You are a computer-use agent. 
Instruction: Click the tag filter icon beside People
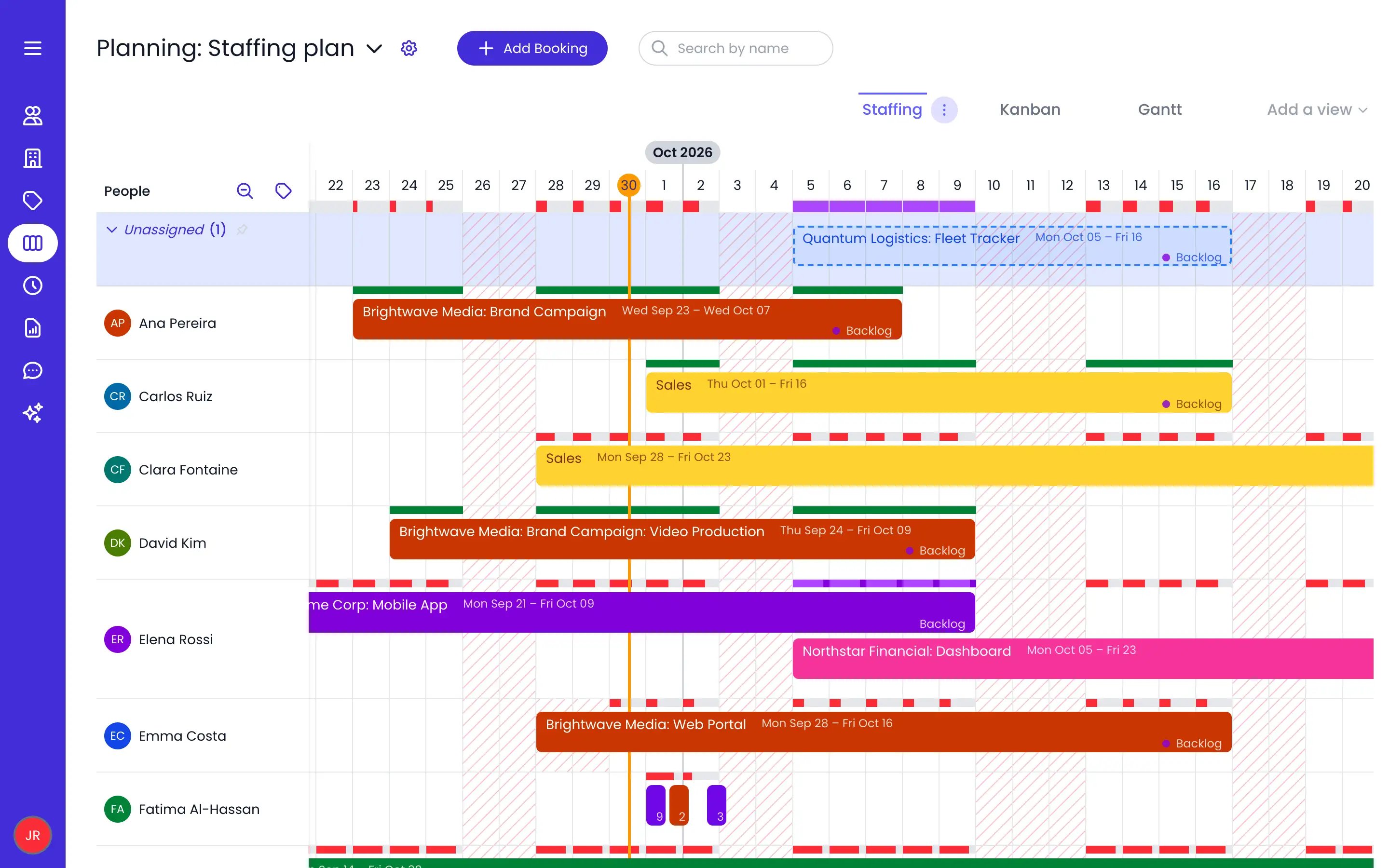[x=284, y=190]
